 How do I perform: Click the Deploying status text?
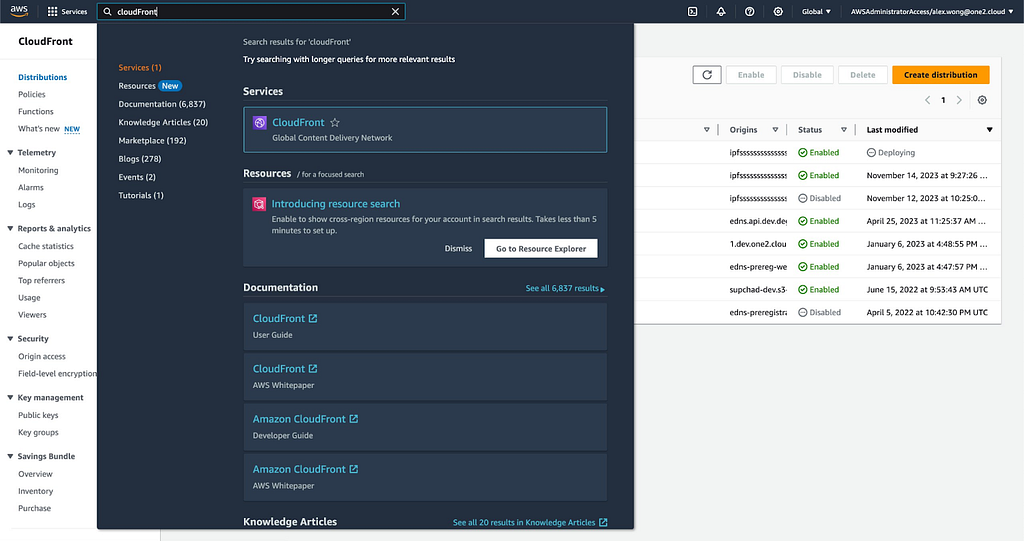click(896, 152)
